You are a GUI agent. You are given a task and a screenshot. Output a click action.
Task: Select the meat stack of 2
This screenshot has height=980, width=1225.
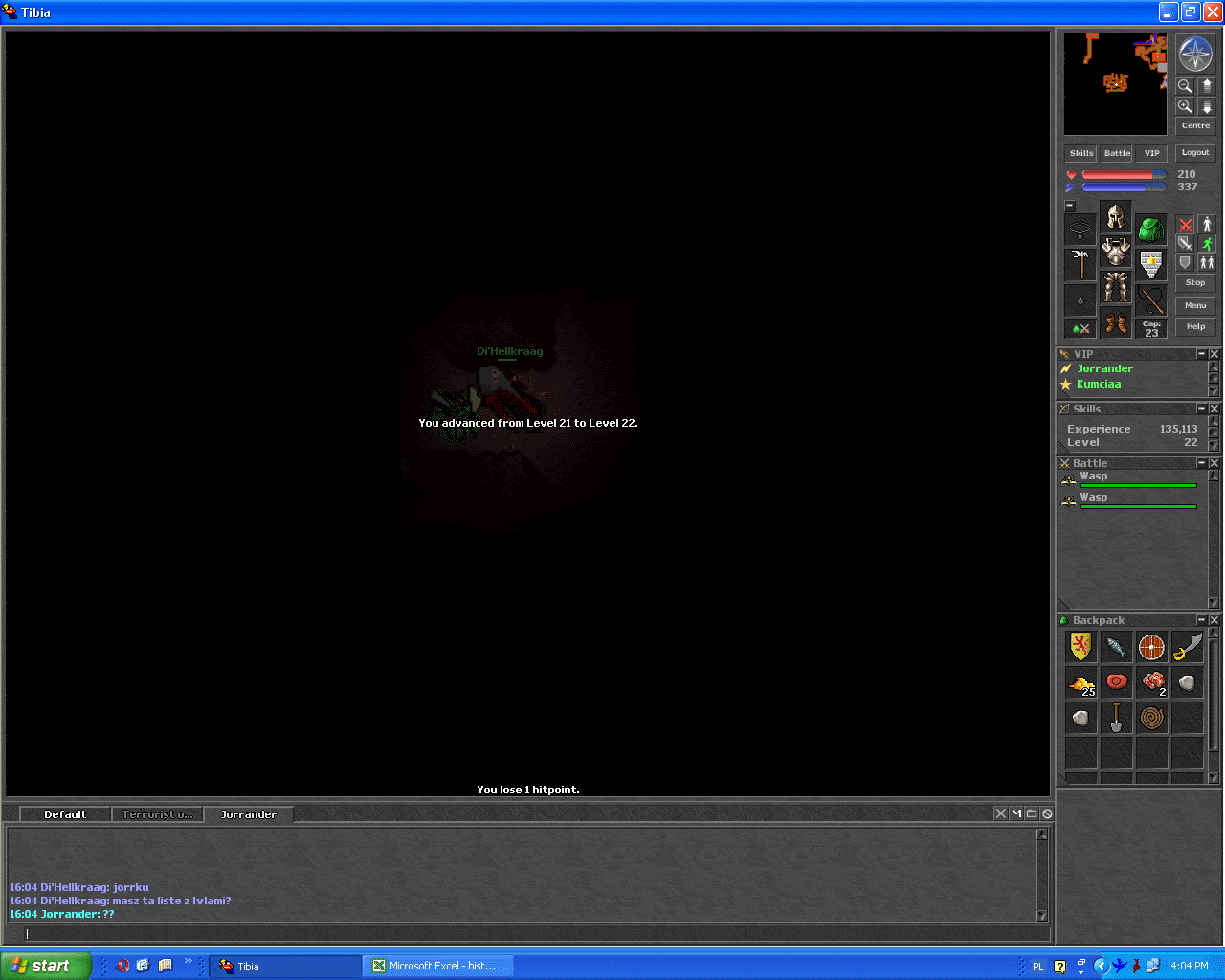(1151, 682)
